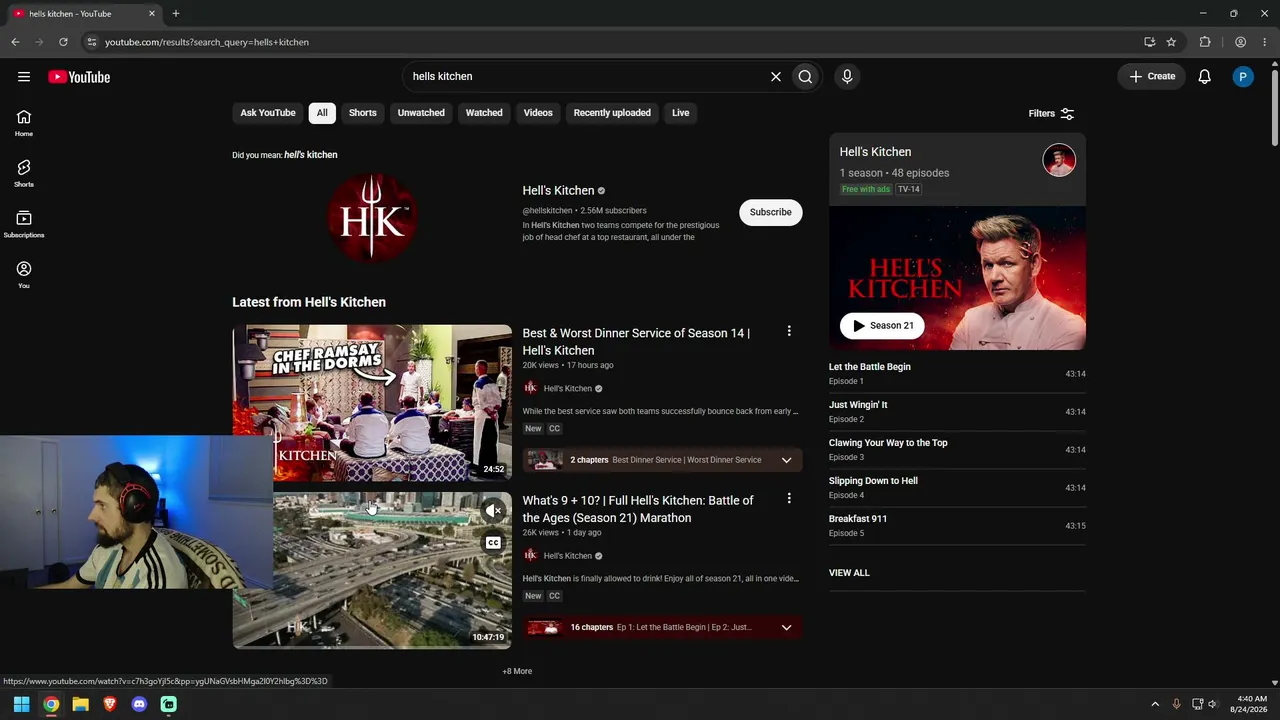Toggle captions on the video preview

(x=493, y=543)
